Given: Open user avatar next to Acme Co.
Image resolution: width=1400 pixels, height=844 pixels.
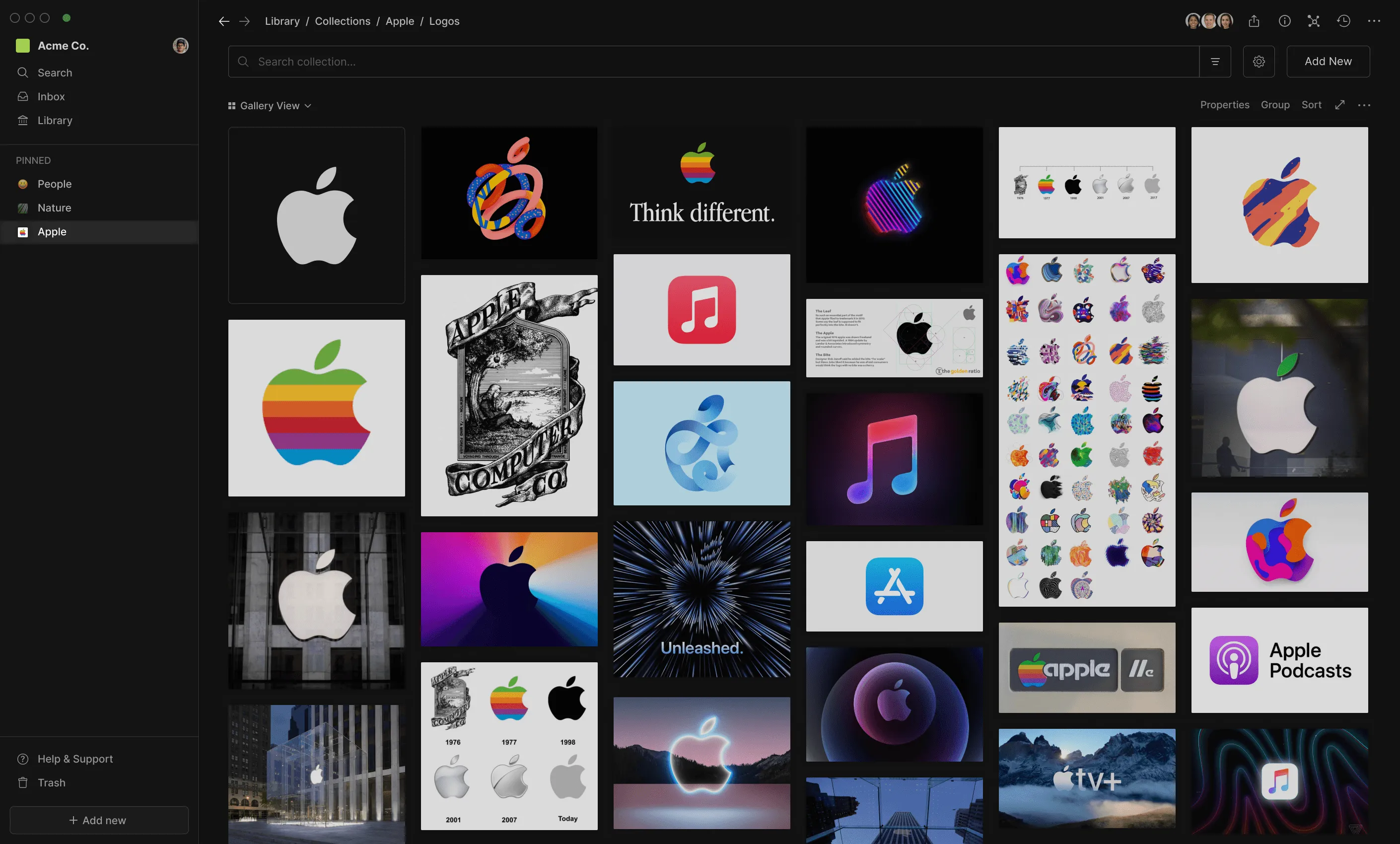Looking at the screenshot, I should click(181, 46).
